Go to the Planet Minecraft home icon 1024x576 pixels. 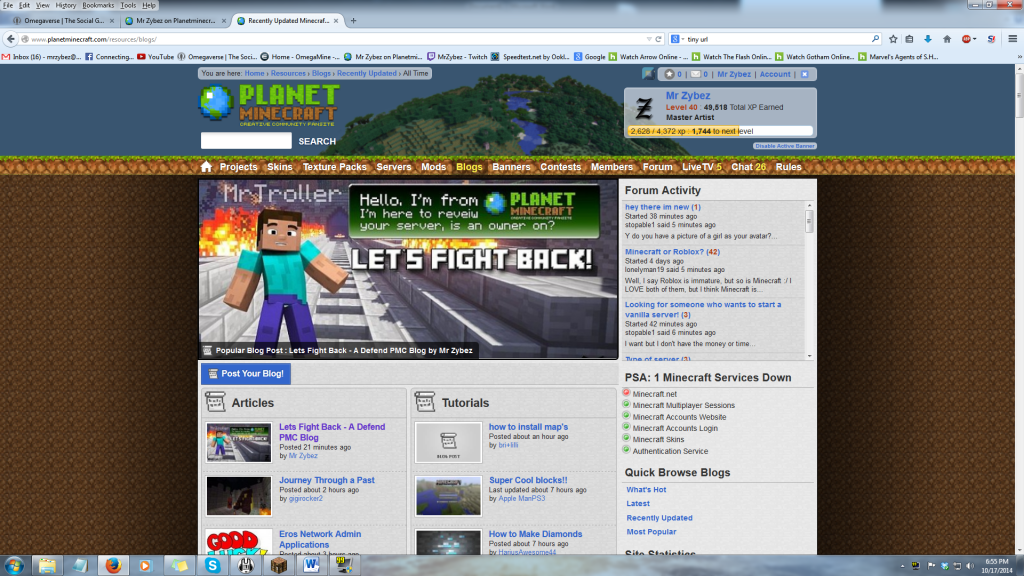click(206, 167)
